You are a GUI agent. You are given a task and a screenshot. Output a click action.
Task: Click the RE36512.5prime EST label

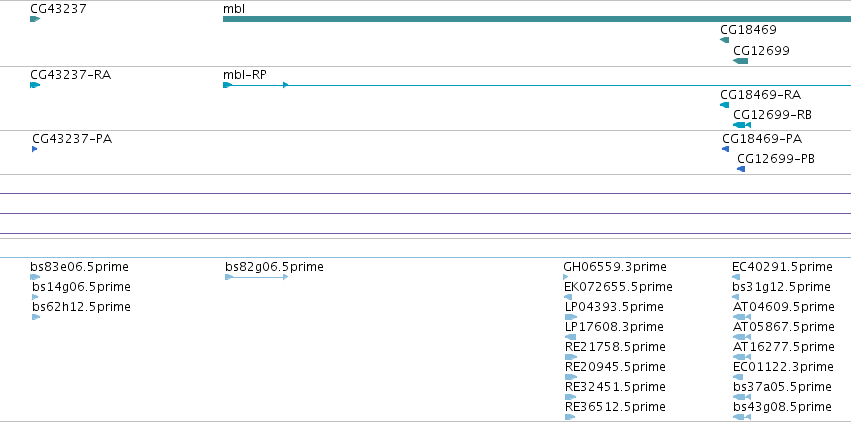click(615, 407)
